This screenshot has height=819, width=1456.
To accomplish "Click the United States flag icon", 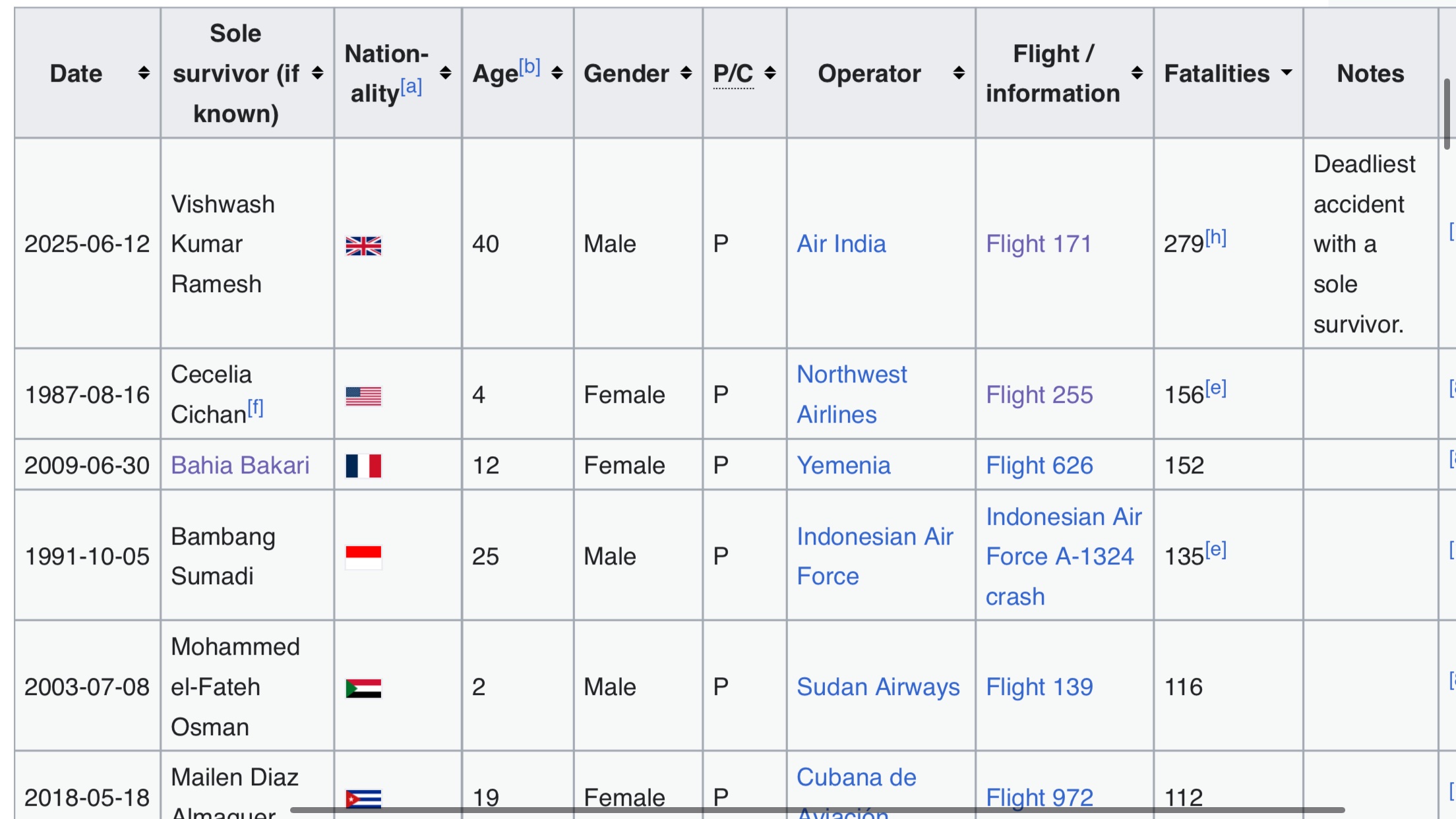I will point(363,396).
